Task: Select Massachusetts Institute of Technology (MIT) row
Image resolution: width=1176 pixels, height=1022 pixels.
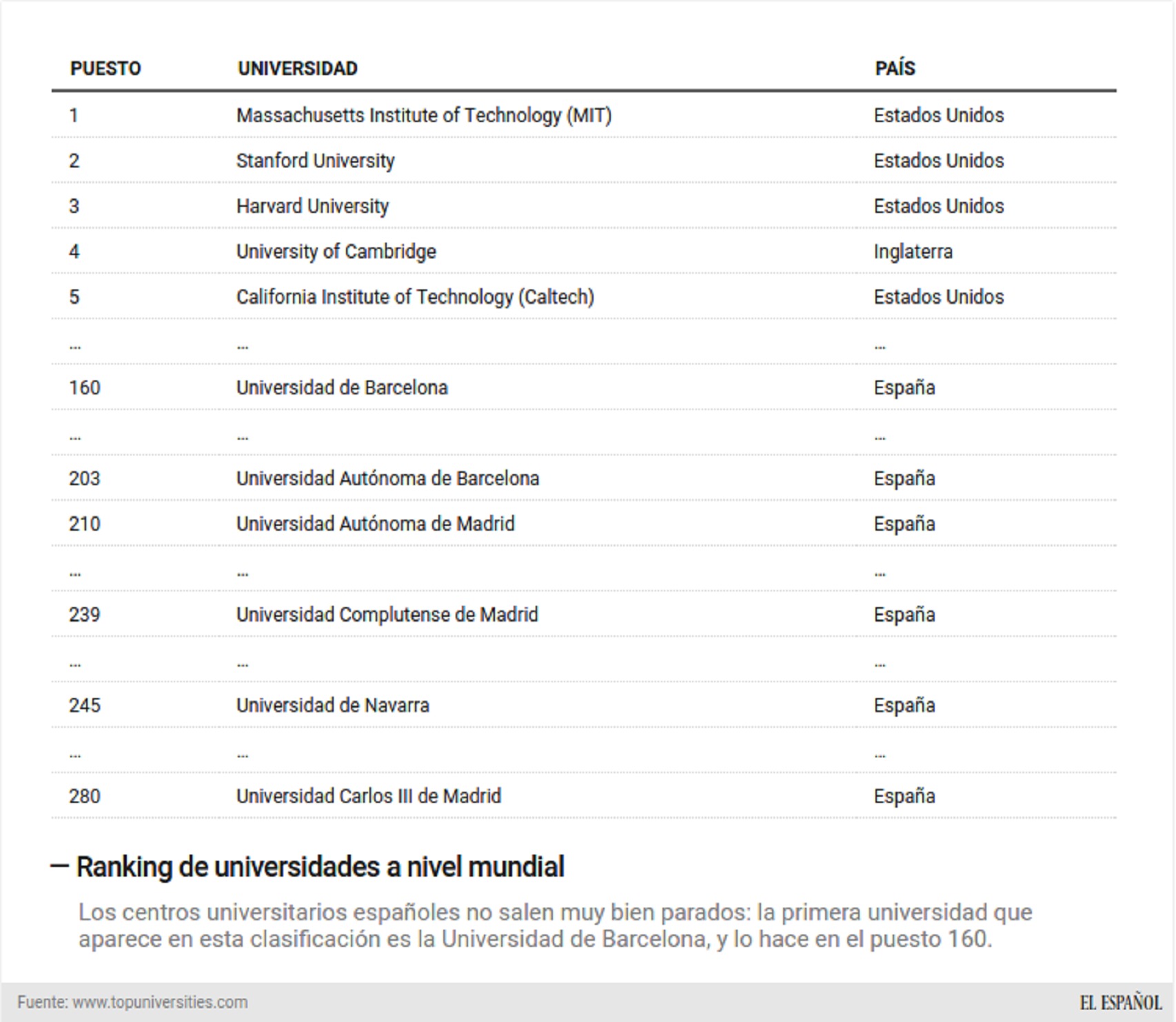Action: point(423,115)
